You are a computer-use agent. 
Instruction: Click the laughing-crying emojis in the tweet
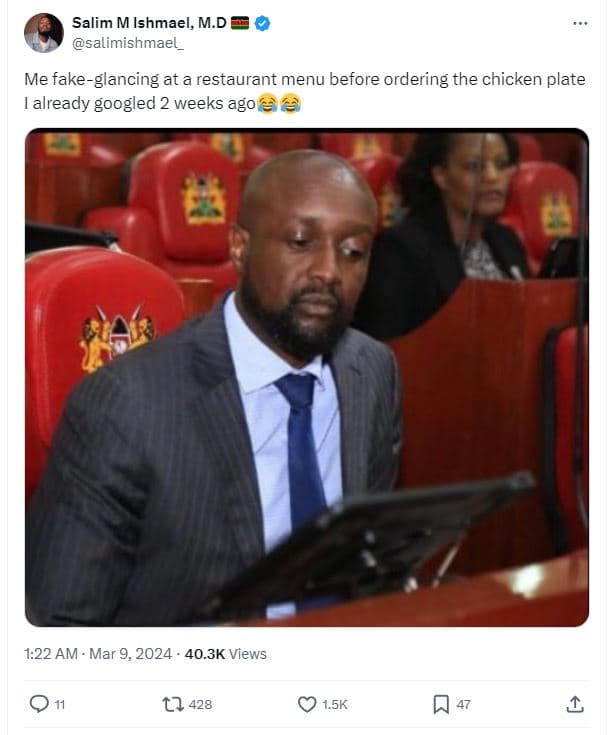coord(279,103)
